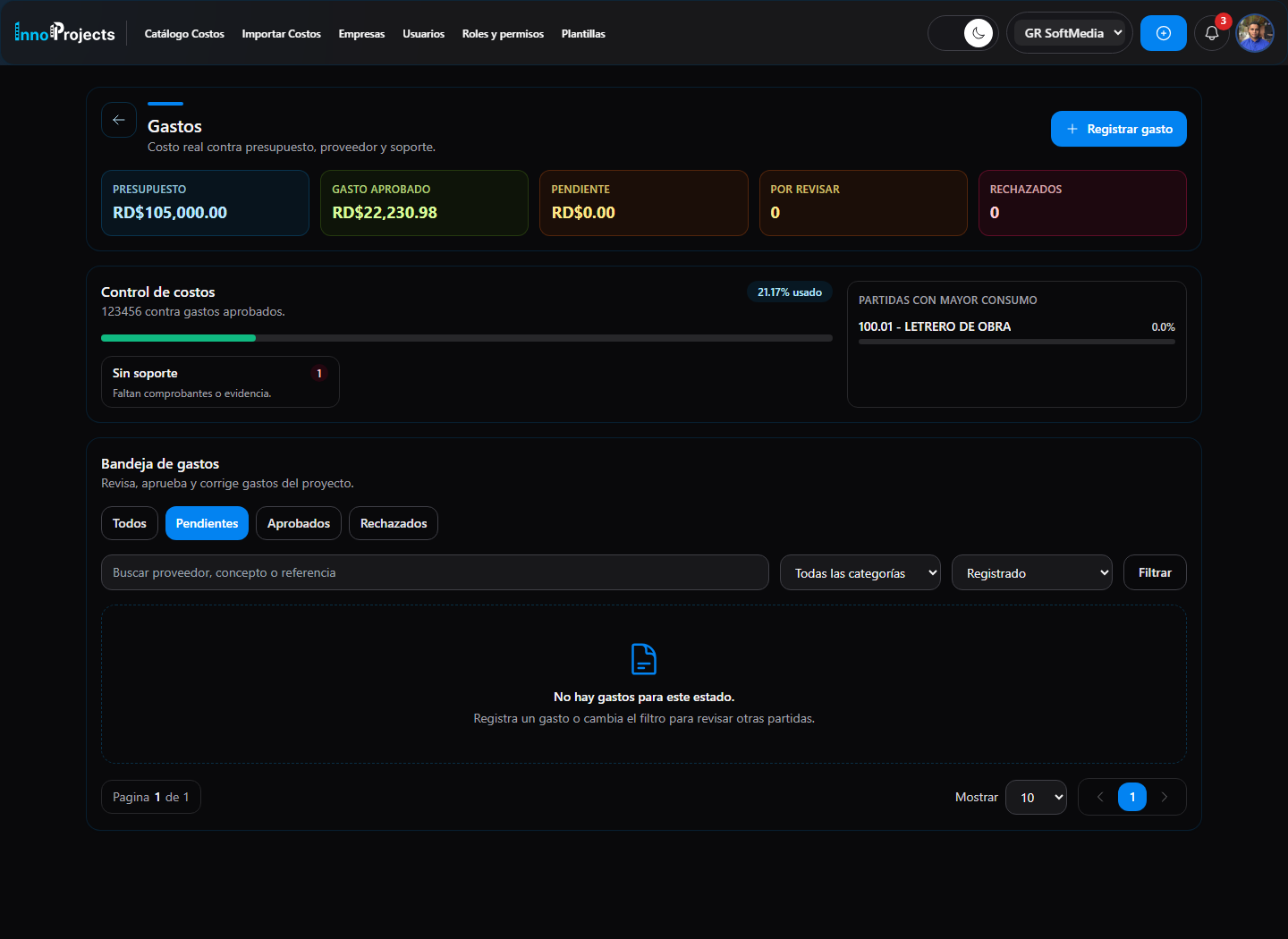Click the 0.0% consumption value
Screen dimensions: 1288x939
point(1163,327)
